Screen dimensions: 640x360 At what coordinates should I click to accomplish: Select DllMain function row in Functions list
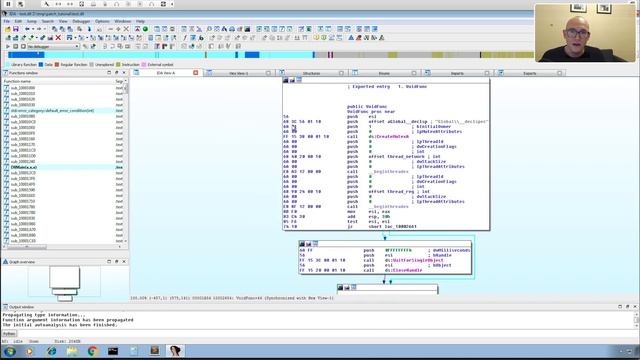63,167
